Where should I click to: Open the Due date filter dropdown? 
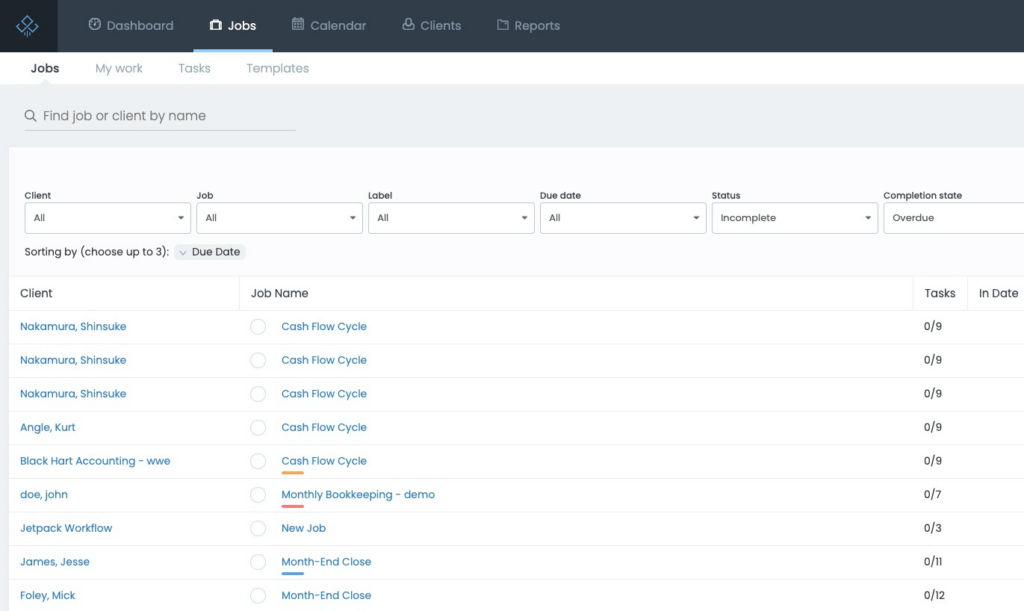622,218
